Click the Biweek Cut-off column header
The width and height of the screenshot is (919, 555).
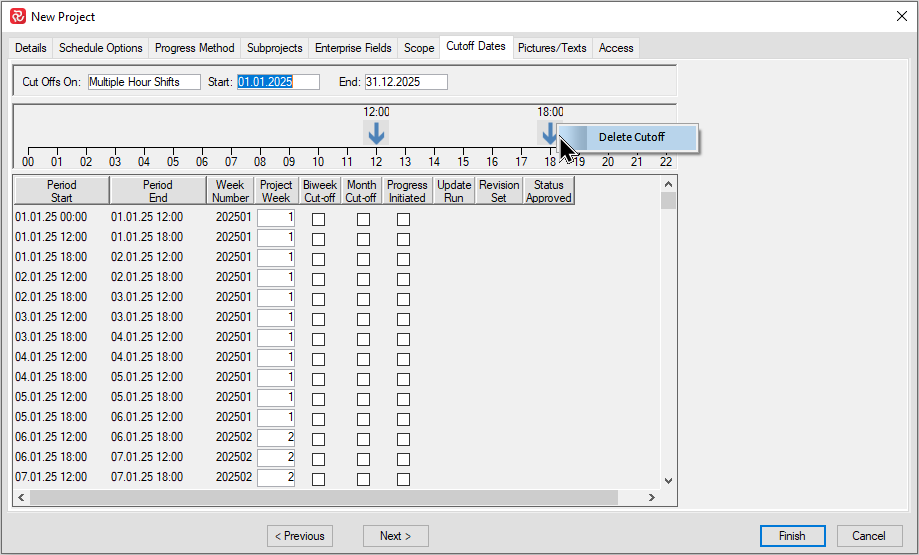(319, 191)
